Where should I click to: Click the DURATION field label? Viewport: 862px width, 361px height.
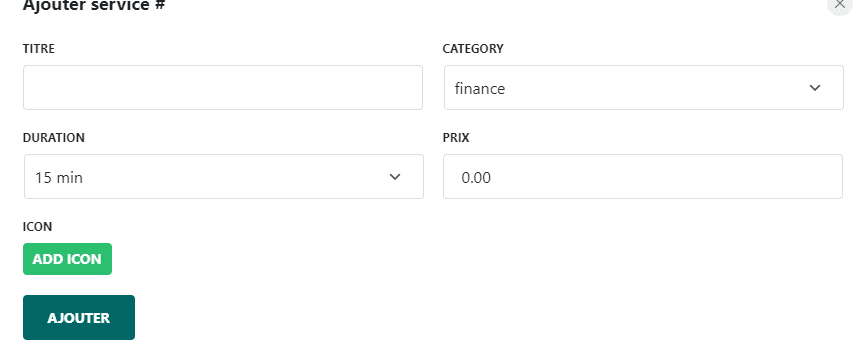53,138
